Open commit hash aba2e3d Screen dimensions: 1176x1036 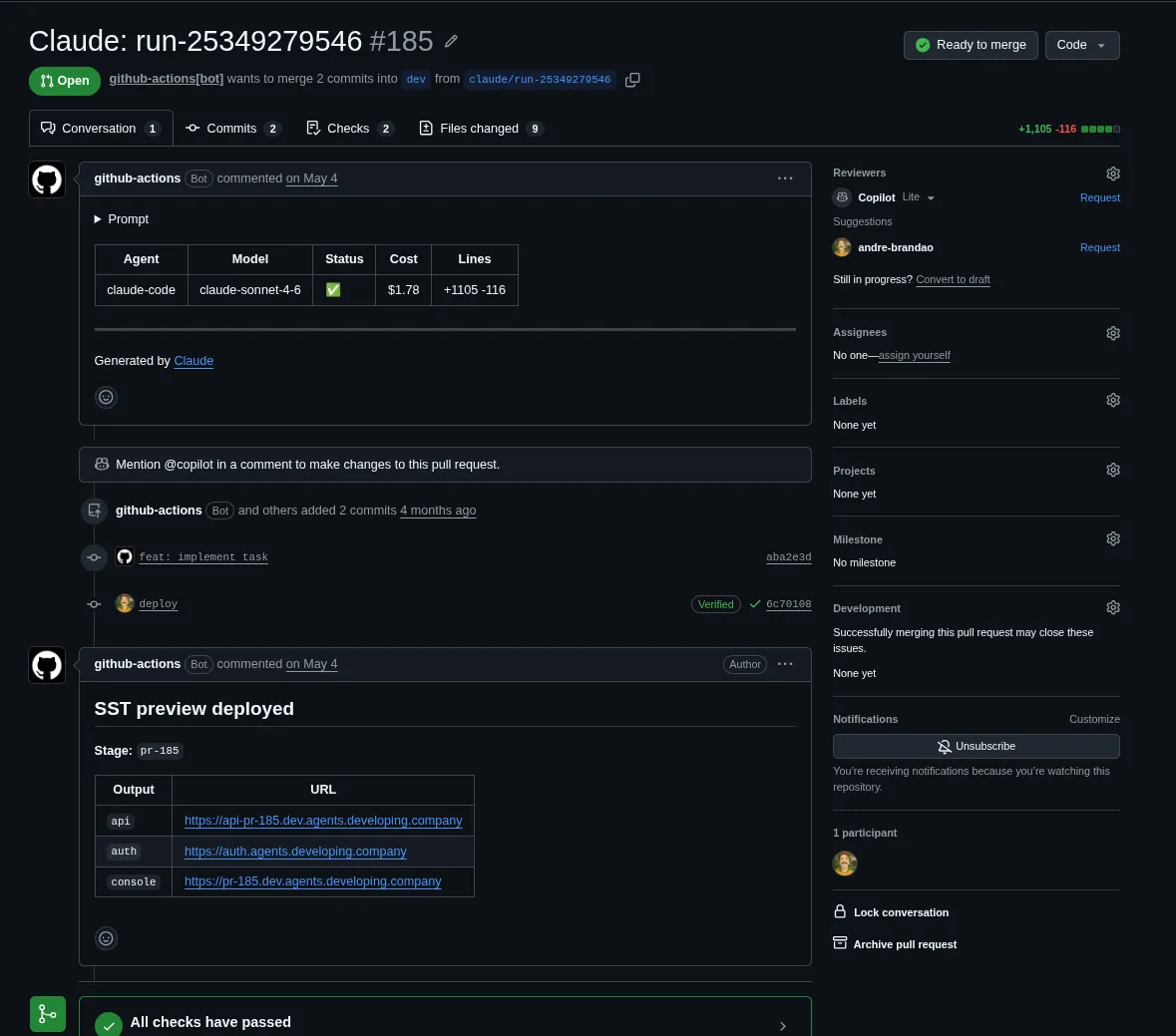[788, 557]
